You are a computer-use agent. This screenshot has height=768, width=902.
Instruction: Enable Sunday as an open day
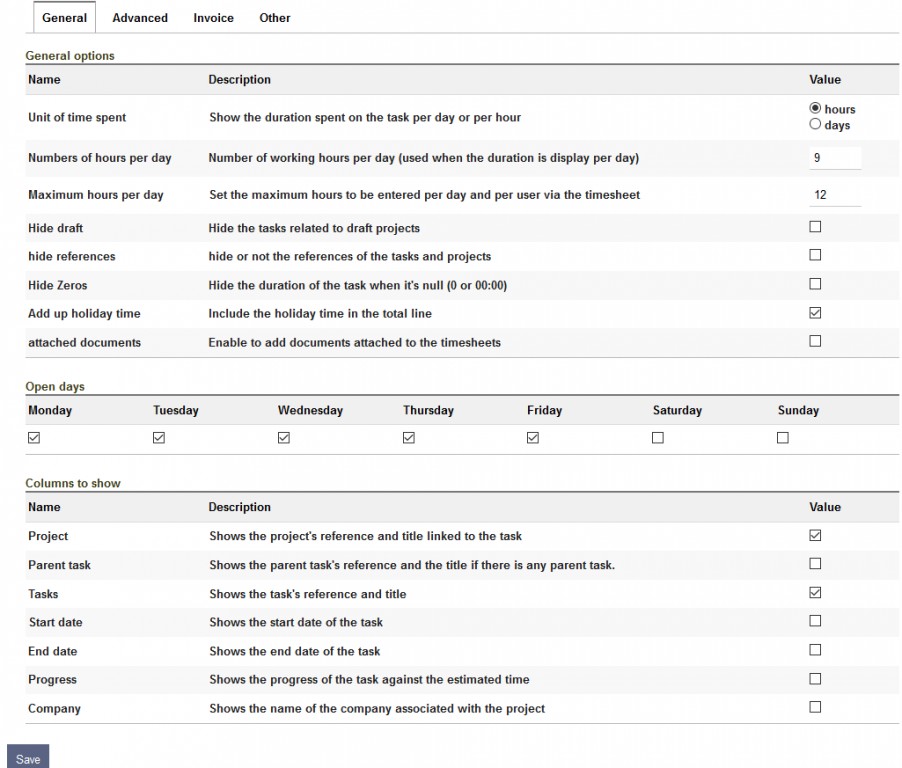783,438
